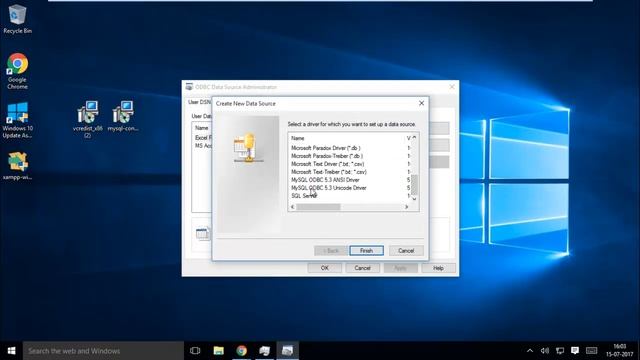Open Task View in the taskbar
The height and width of the screenshot is (360, 640).
tap(195, 351)
